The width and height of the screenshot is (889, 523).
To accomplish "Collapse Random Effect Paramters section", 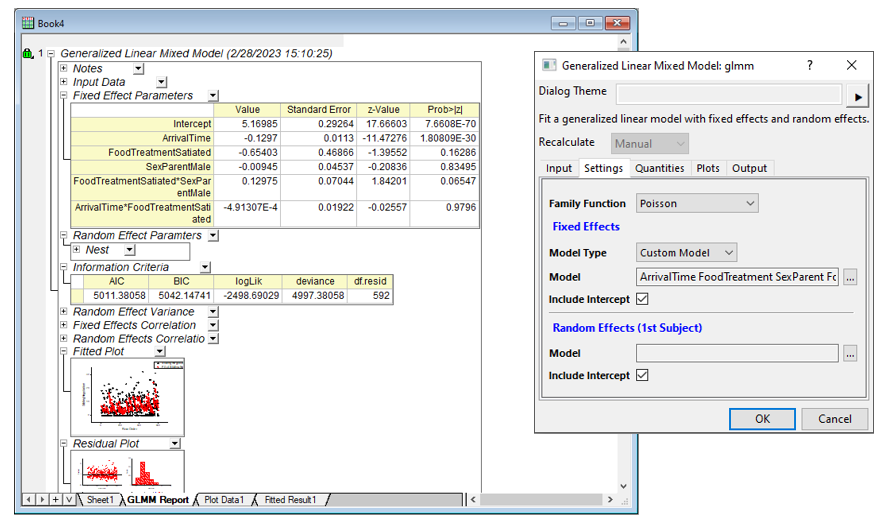I will pos(64,235).
